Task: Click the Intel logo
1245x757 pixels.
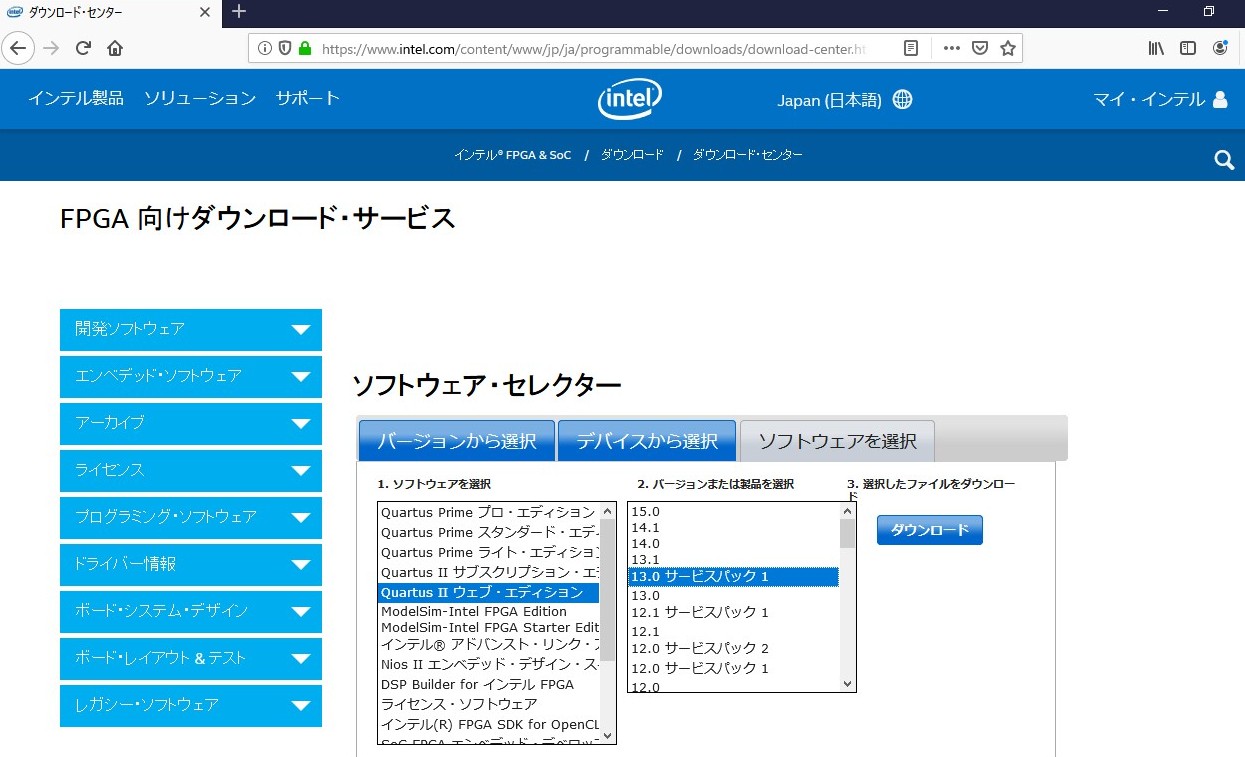Action: [x=630, y=99]
